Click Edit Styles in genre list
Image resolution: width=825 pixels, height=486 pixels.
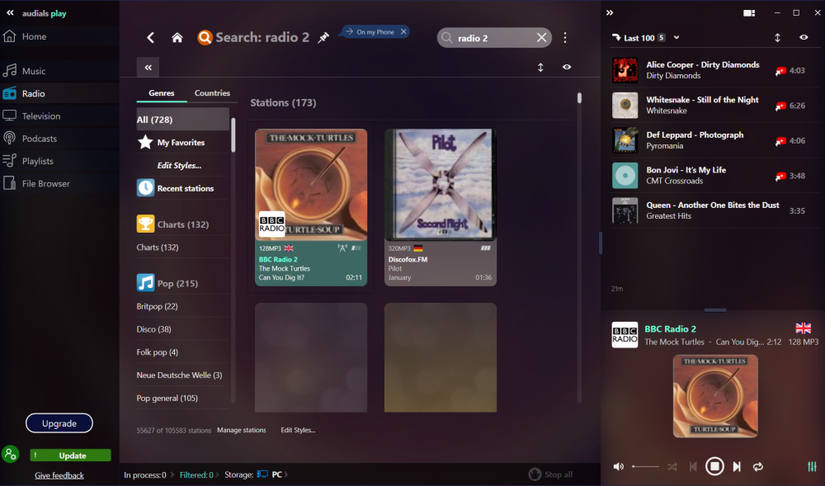tap(179, 165)
